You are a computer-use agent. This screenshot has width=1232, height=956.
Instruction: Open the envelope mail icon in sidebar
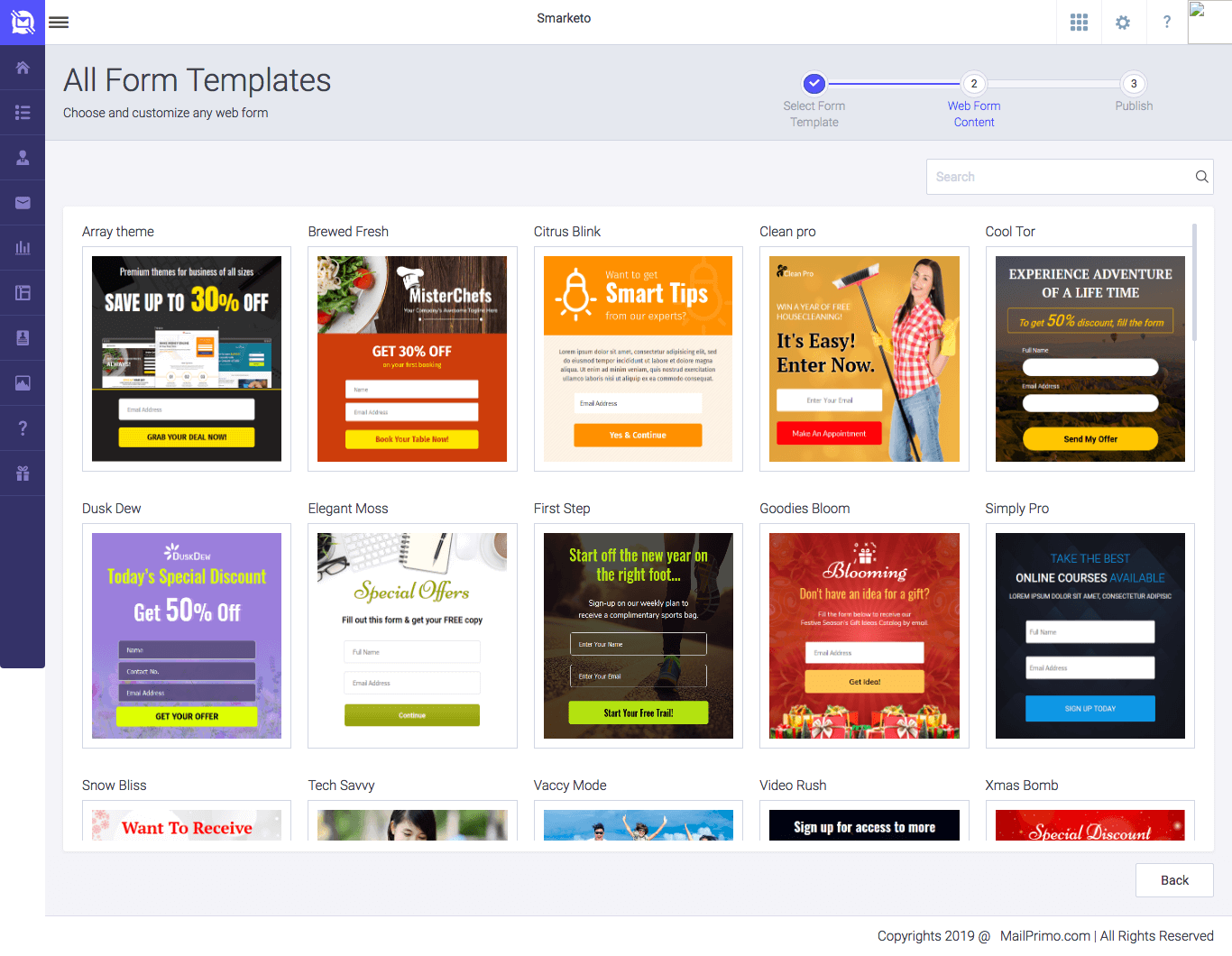click(23, 203)
